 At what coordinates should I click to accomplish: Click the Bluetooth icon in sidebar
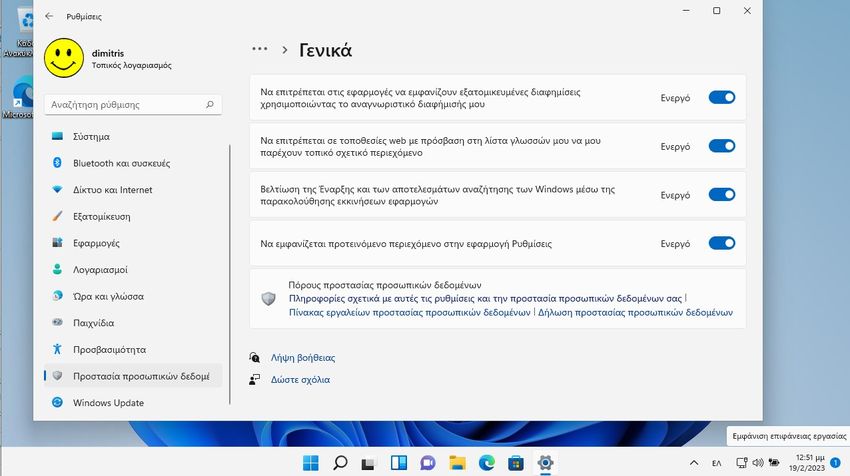click(57, 163)
